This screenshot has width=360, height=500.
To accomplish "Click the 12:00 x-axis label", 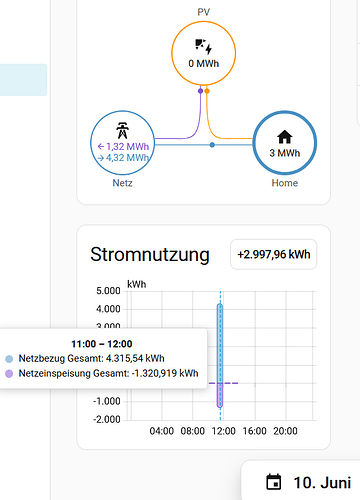I will click(x=224, y=431).
